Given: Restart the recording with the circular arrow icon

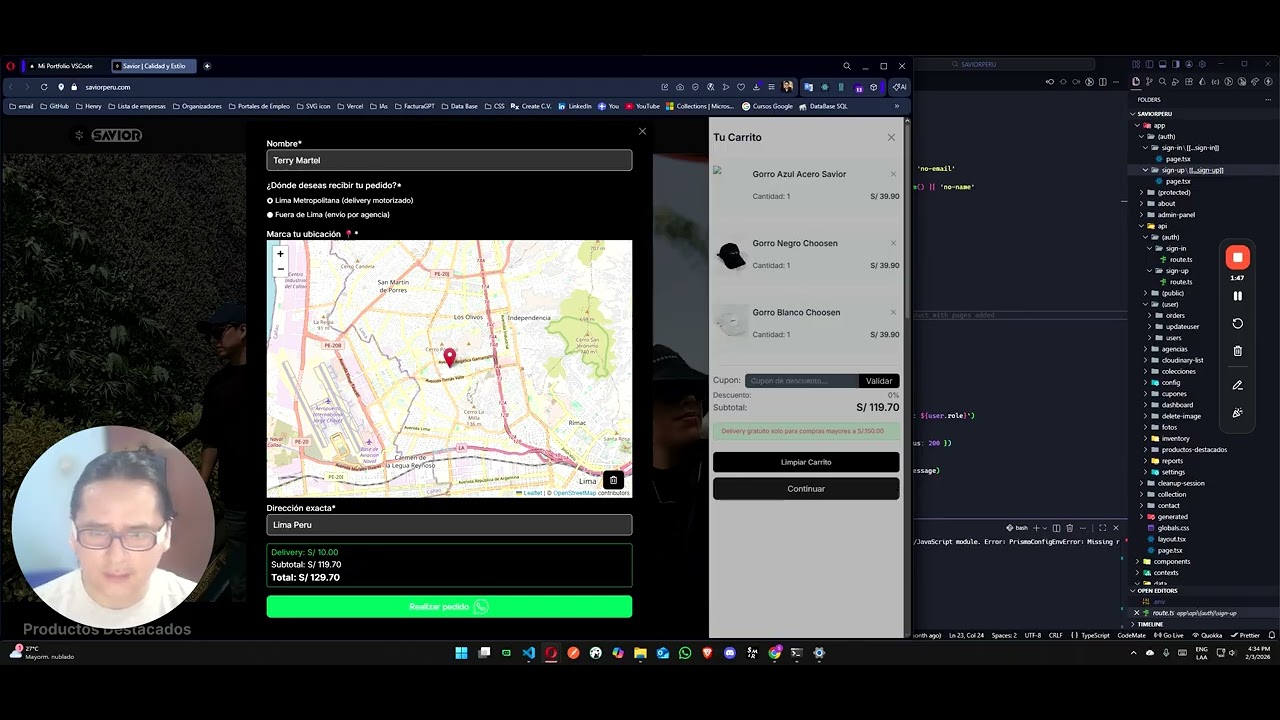Looking at the screenshot, I should coord(1237,323).
